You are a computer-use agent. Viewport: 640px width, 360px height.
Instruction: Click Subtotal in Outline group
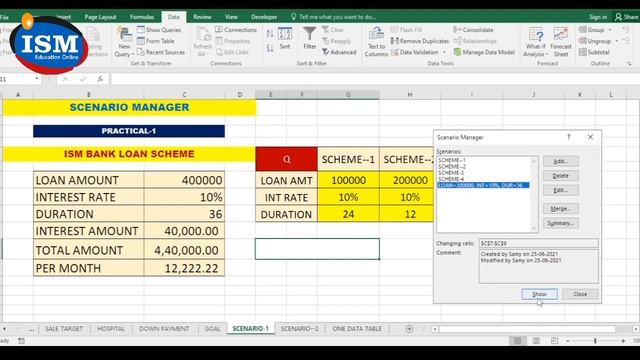click(594, 52)
